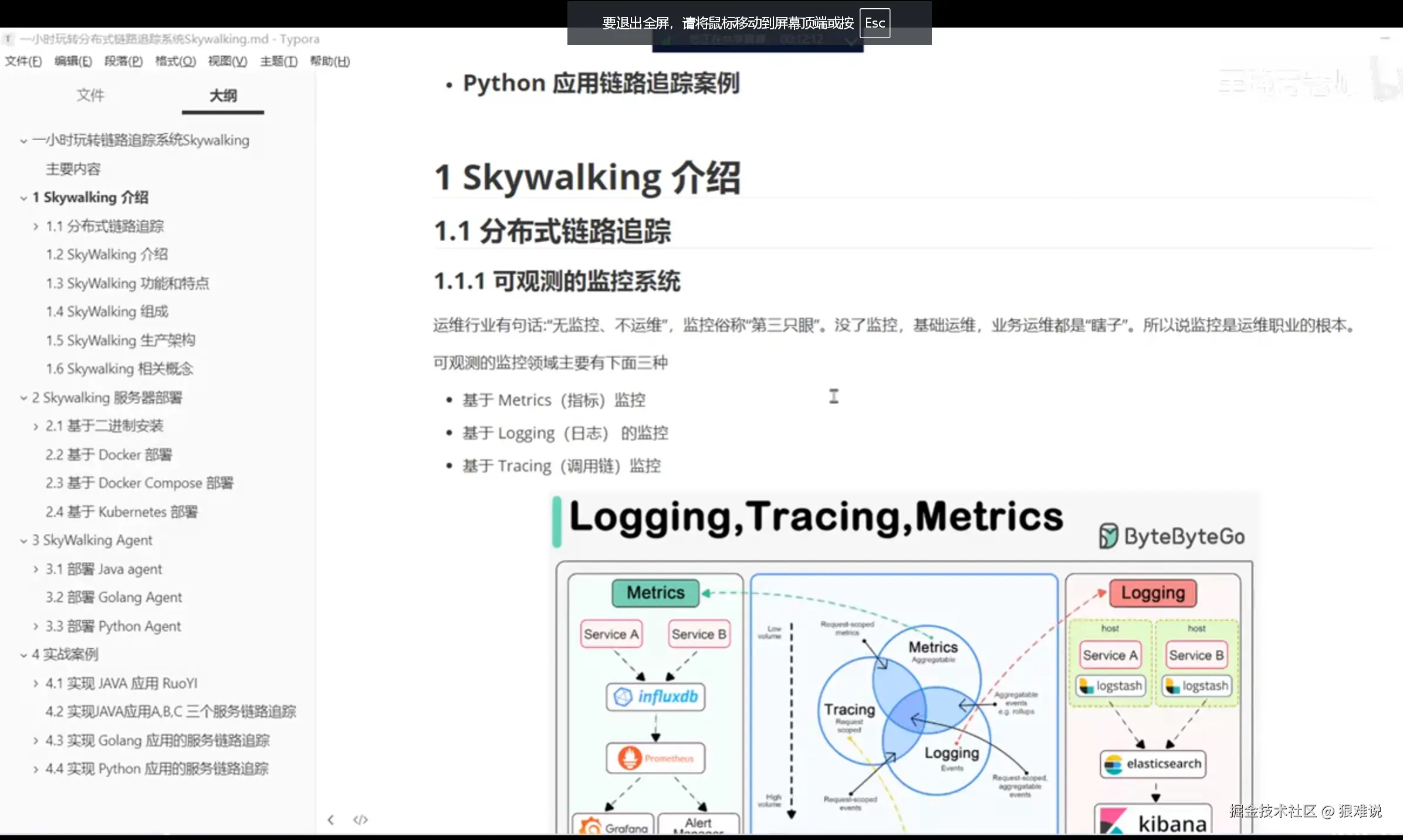Expand the 1.1 分布式链路追踪 outline node
Viewport: 1403px width, 840px height.
[36, 226]
